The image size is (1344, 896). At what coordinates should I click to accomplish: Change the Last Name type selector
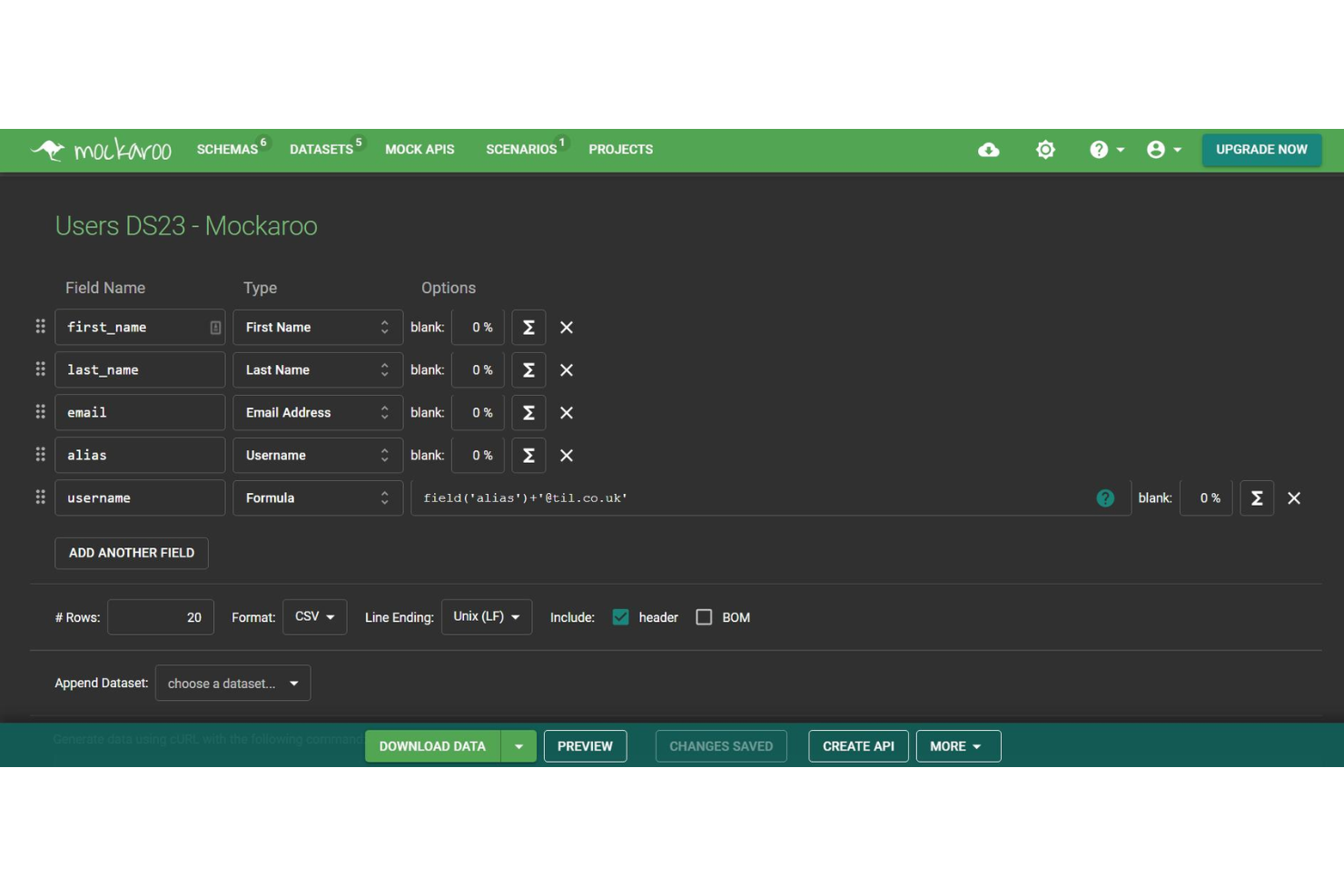[x=318, y=370]
